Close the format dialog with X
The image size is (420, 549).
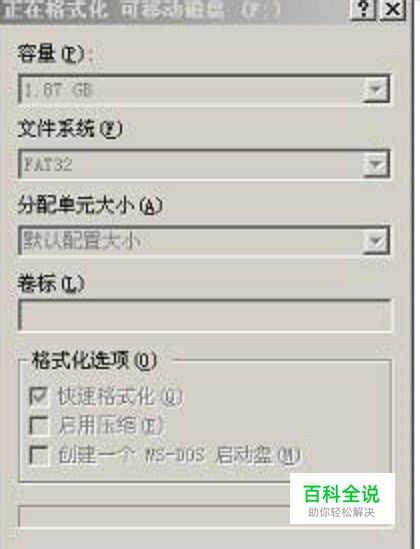[x=393, y=9]
